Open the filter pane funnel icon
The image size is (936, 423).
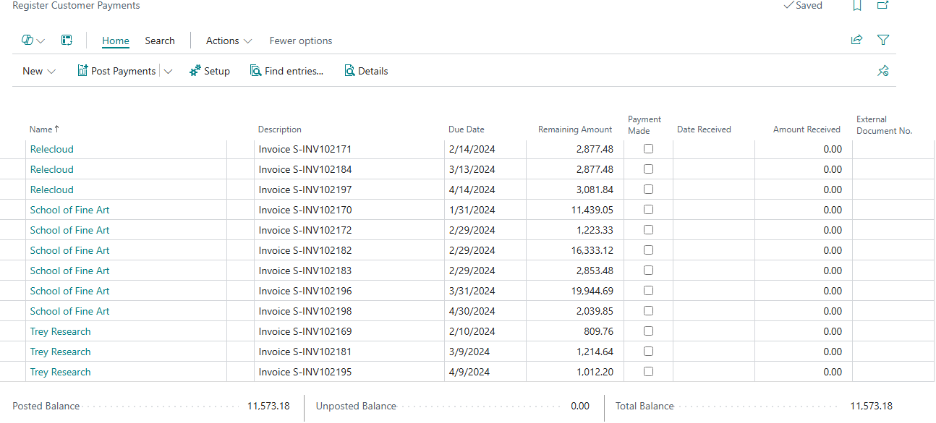(x=883, y=41)
